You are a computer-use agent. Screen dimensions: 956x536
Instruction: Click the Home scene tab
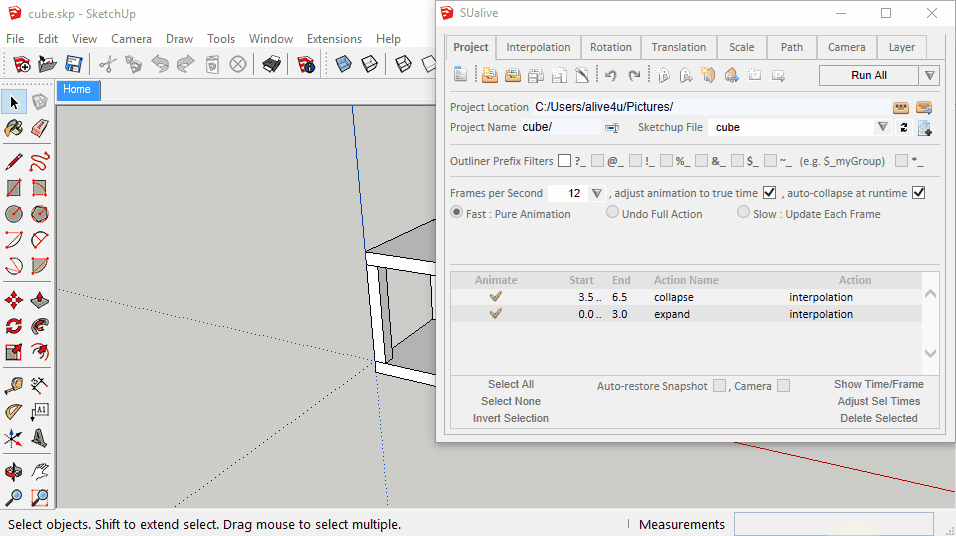point(78,90)
